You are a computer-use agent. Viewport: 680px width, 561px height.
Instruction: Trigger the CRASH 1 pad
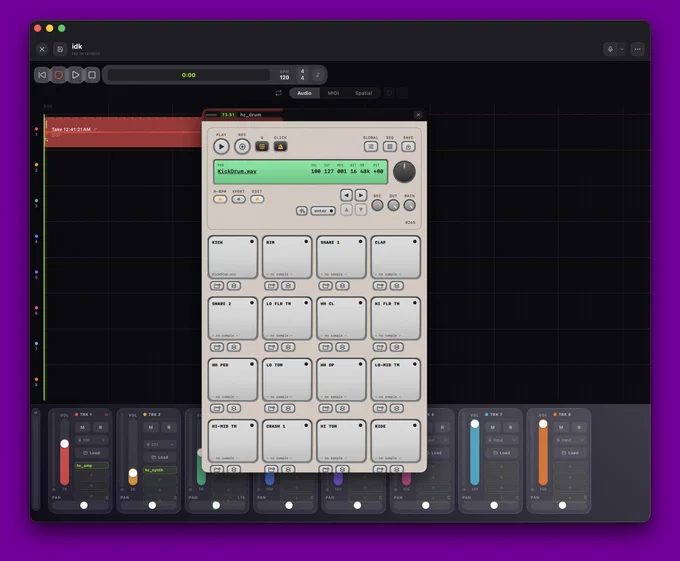pos(287,441)
